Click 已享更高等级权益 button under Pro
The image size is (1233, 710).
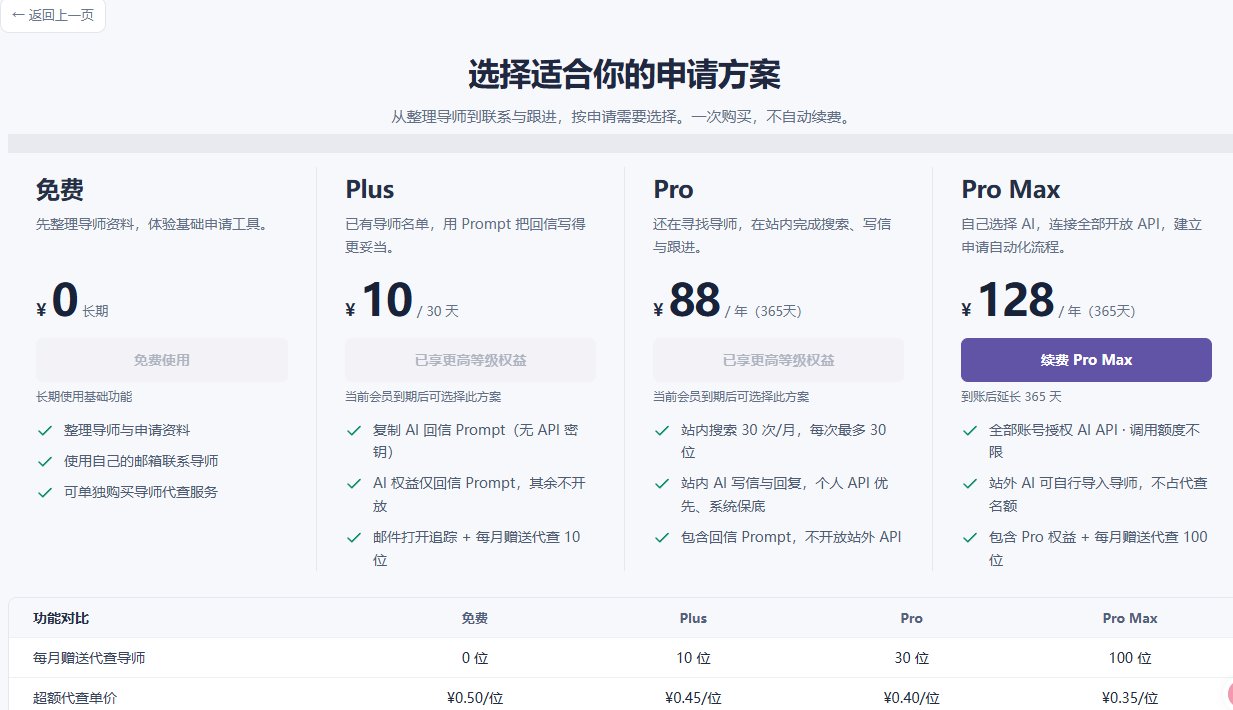tap(778, 360)
